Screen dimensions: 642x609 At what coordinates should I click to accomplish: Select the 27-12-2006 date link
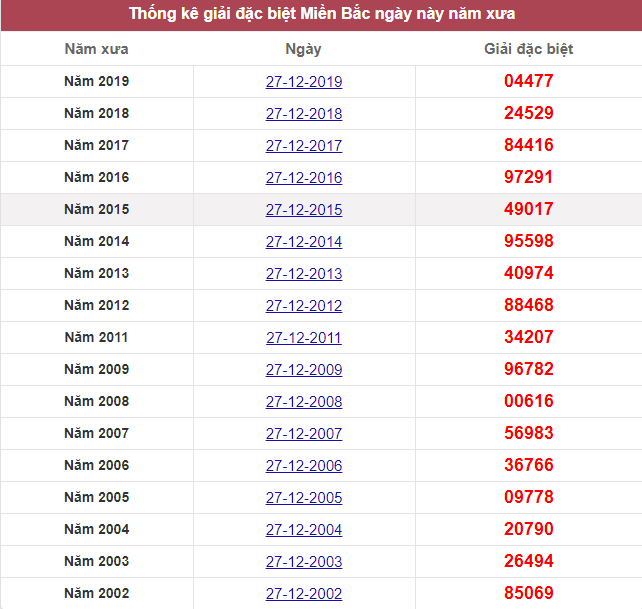tap(304, 466)
